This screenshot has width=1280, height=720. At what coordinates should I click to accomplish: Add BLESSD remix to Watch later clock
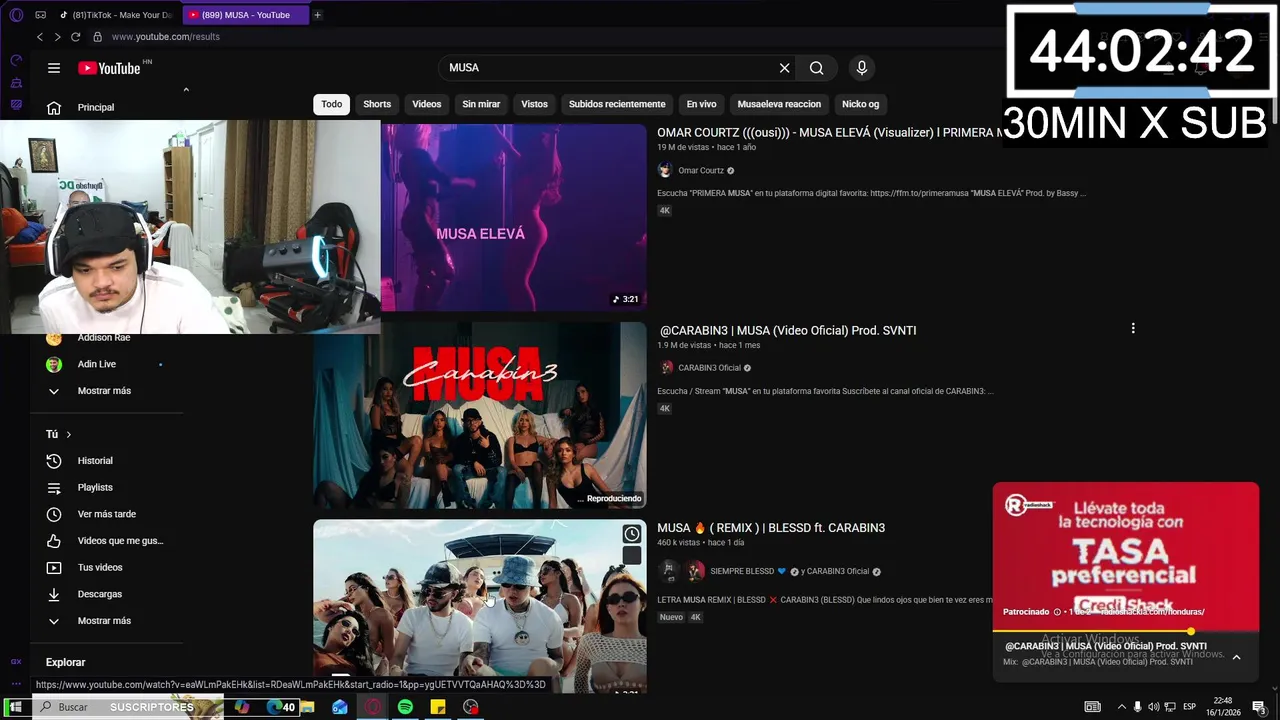(x=632, y=534)
